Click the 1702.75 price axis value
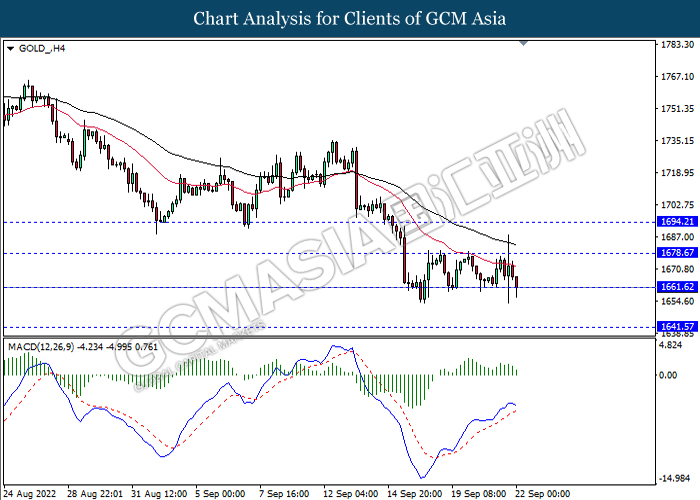This screenshot has height=500, width=700. point(677,205)
